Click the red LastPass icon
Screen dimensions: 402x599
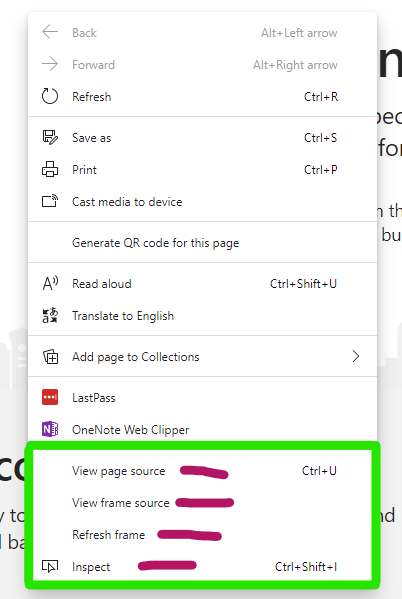tap(50, 397)
